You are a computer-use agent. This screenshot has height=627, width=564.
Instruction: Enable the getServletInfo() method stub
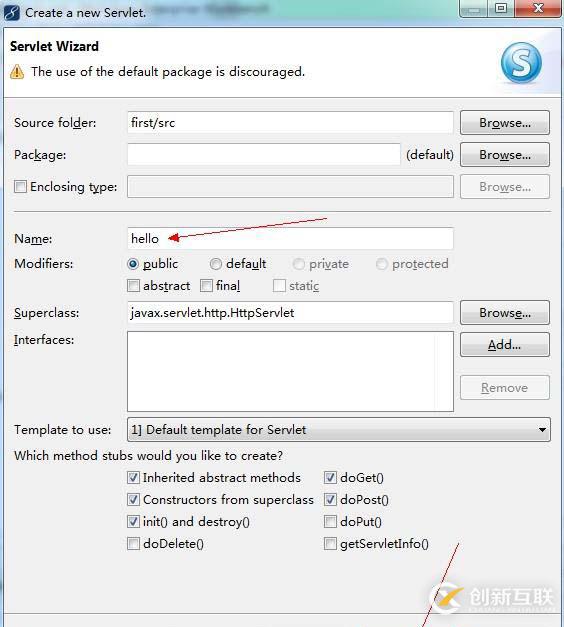tap(330, 543)
